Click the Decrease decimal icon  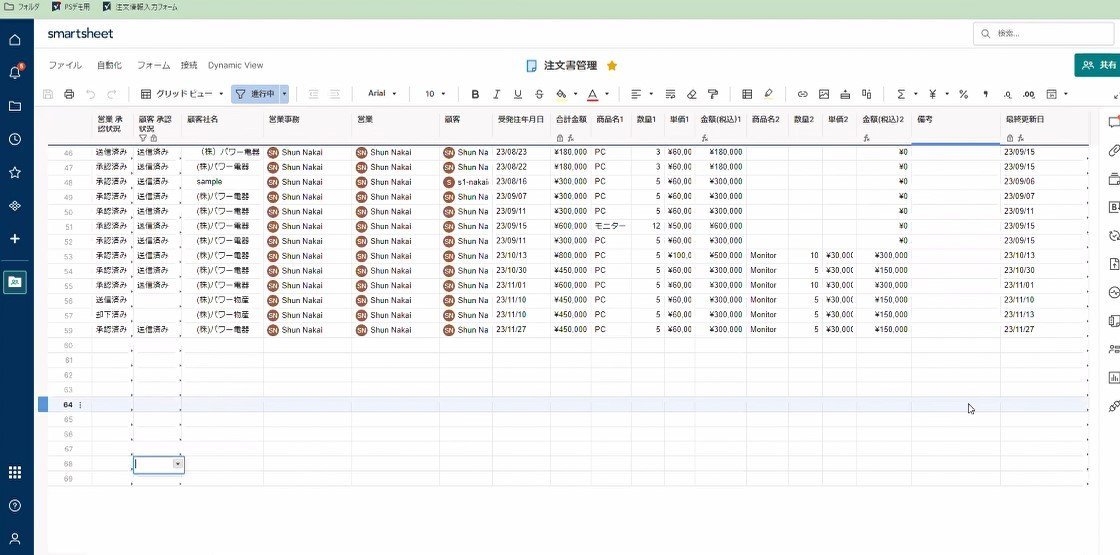pyautogui.click(x=1007, y=94)
